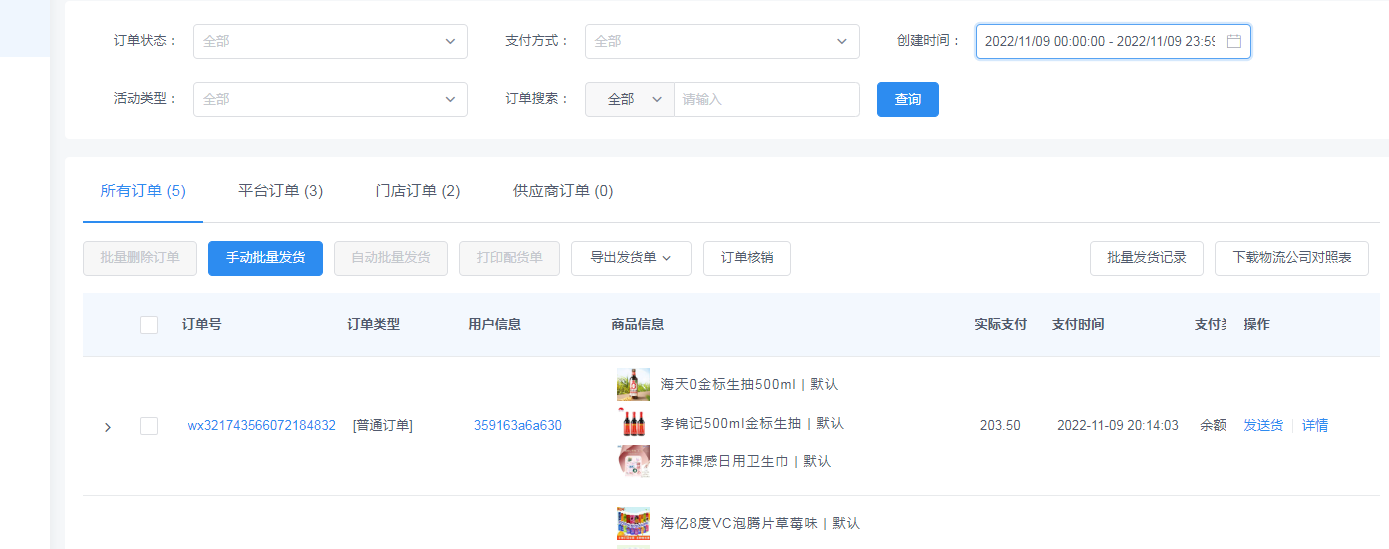Image resolution: width=1389 pixels, height=549 pixels.
Task: Click product name 苏菲裸感日用卫生巾 | 默认
Action: tap(746, 461)
